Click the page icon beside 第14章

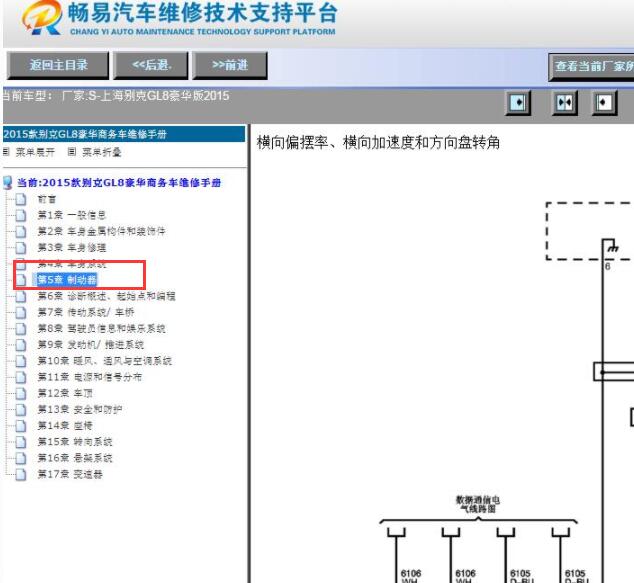pyautogui.click(x=21, y=425)
